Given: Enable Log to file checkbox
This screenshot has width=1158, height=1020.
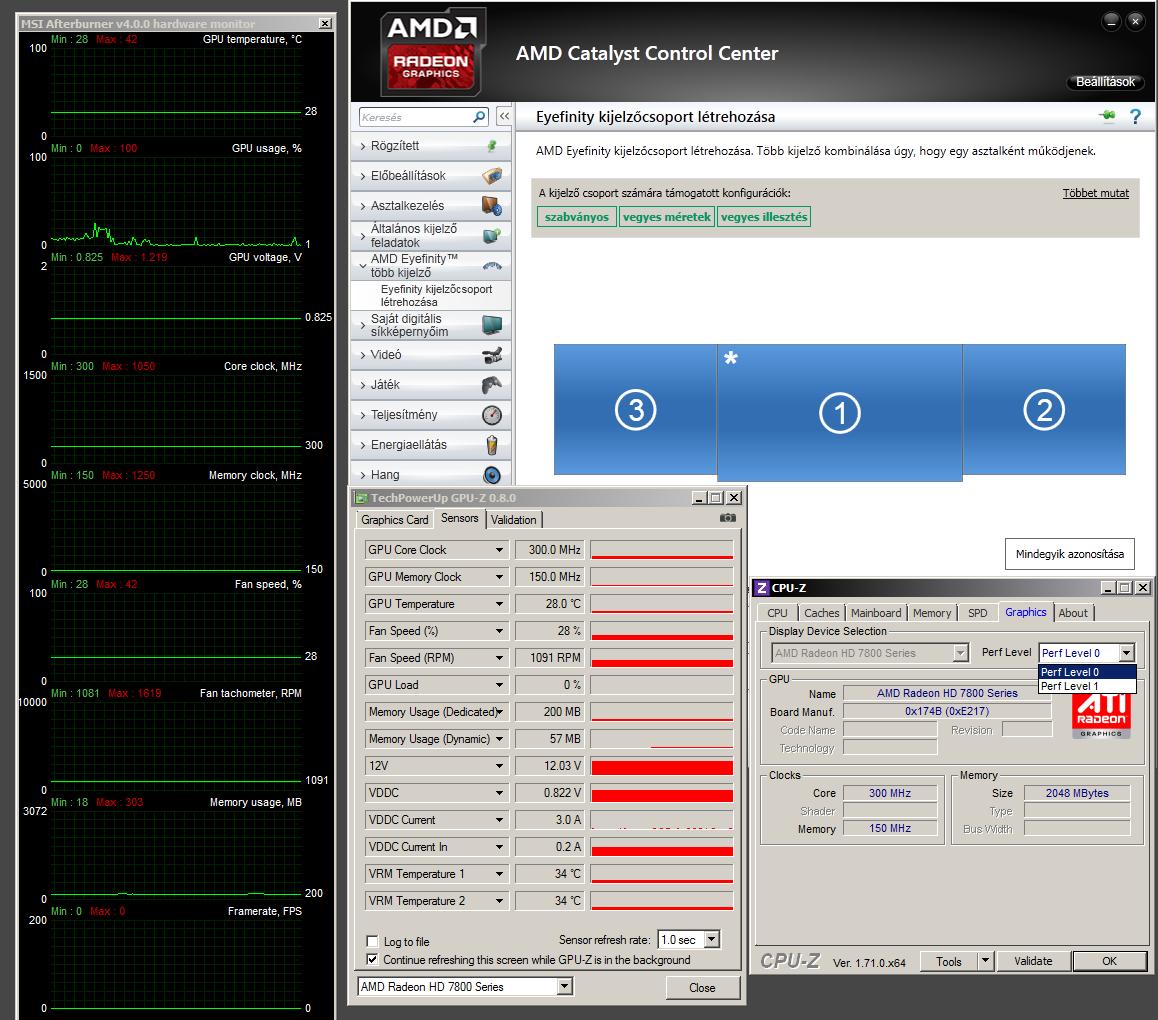Looking at the screenshot, I should click(x=372, y=941).
